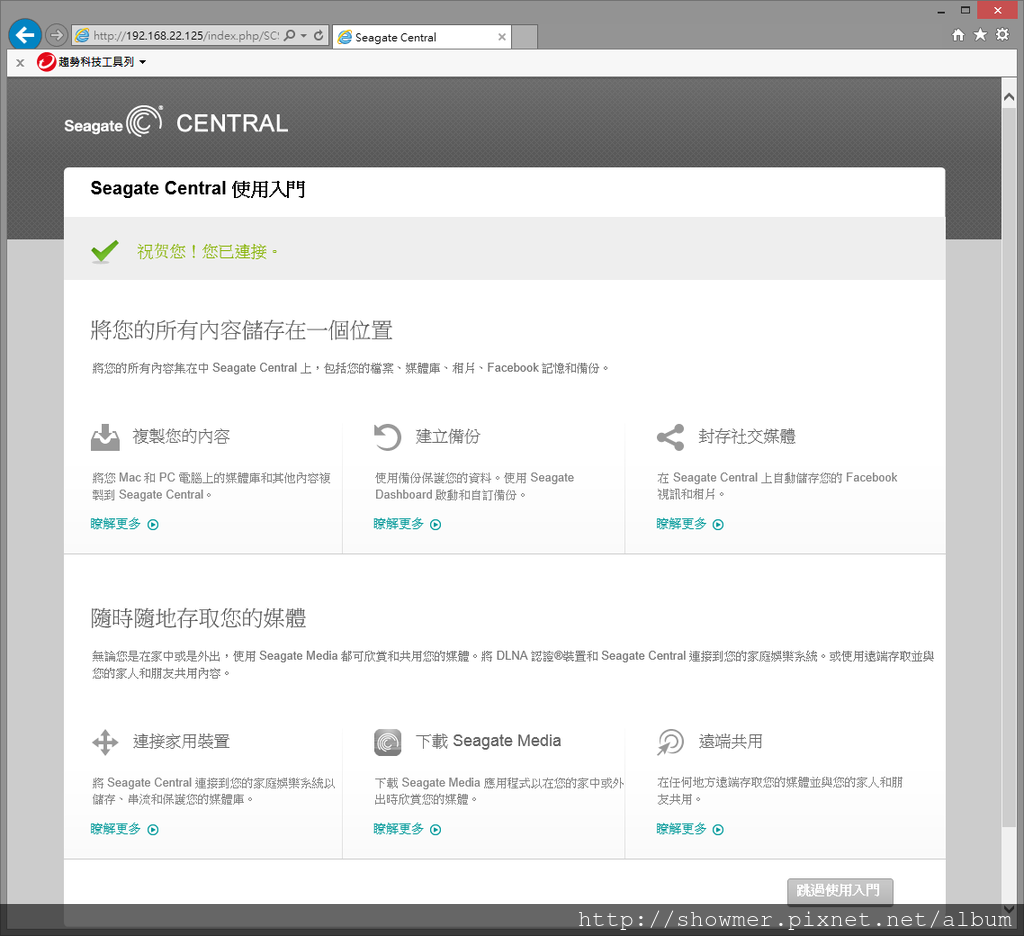
Task: Click the address bar search magnifier icon
Action: (x=290, y=35)
